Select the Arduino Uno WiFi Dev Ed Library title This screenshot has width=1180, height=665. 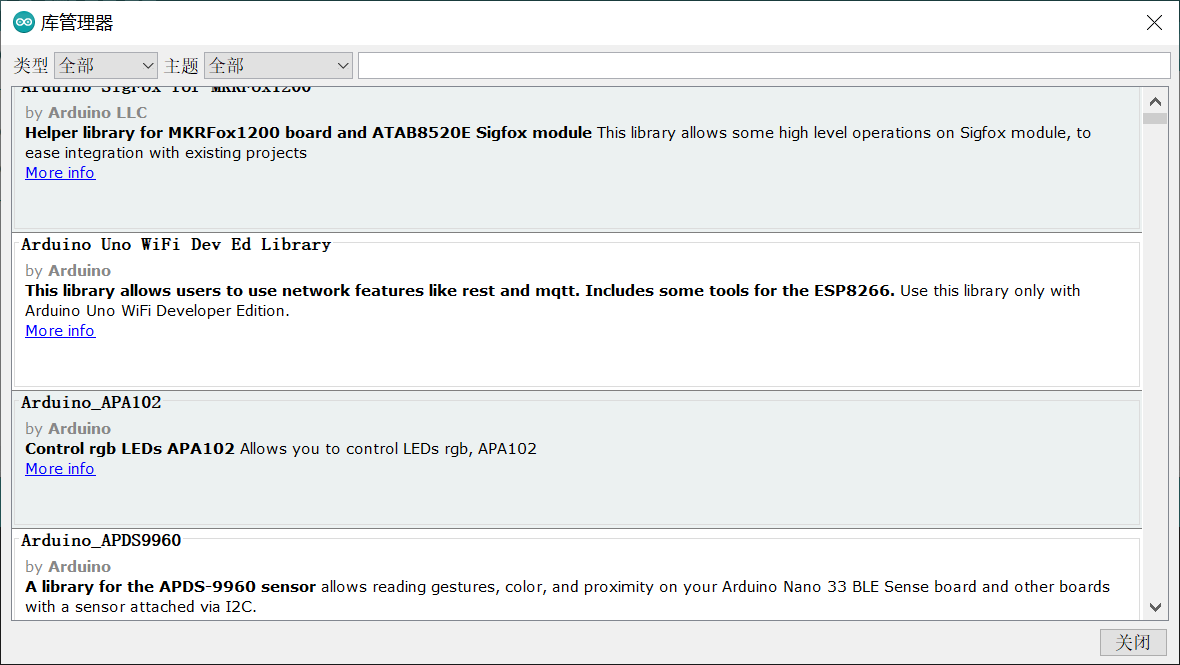point(176,244)
